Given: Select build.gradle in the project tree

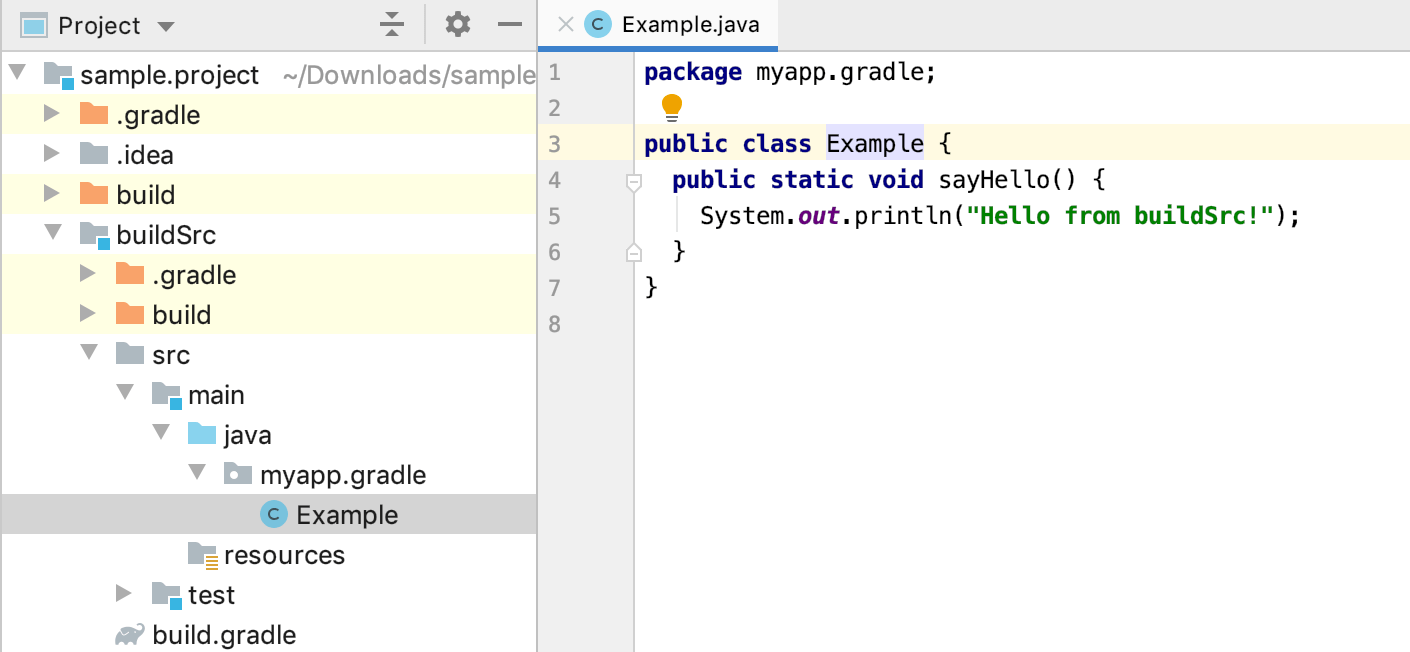Looking at the screenshot, I should pos(224,634).
